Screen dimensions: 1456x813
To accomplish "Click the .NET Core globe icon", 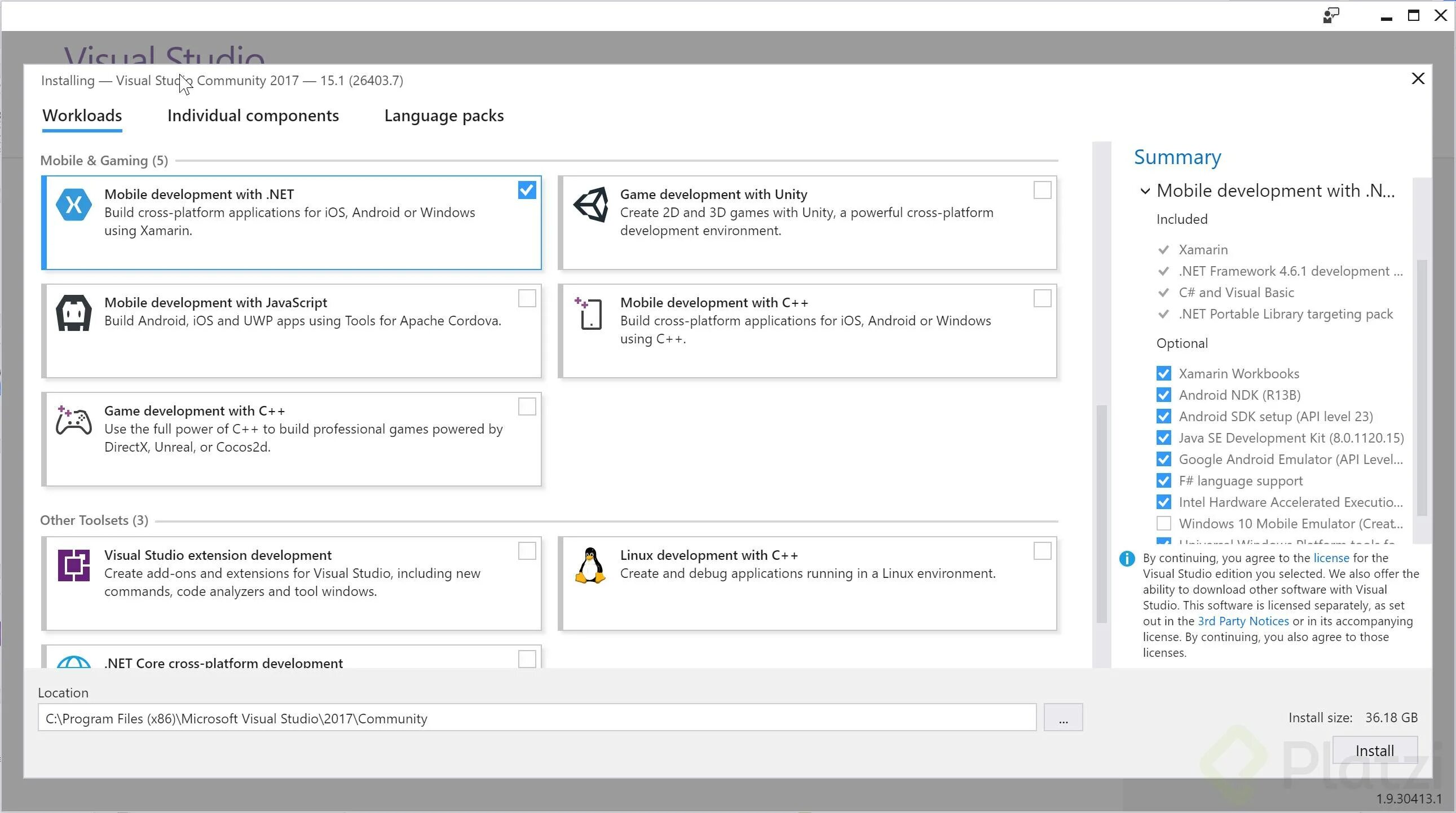I will pyautogui.click(x=74, y=661).
